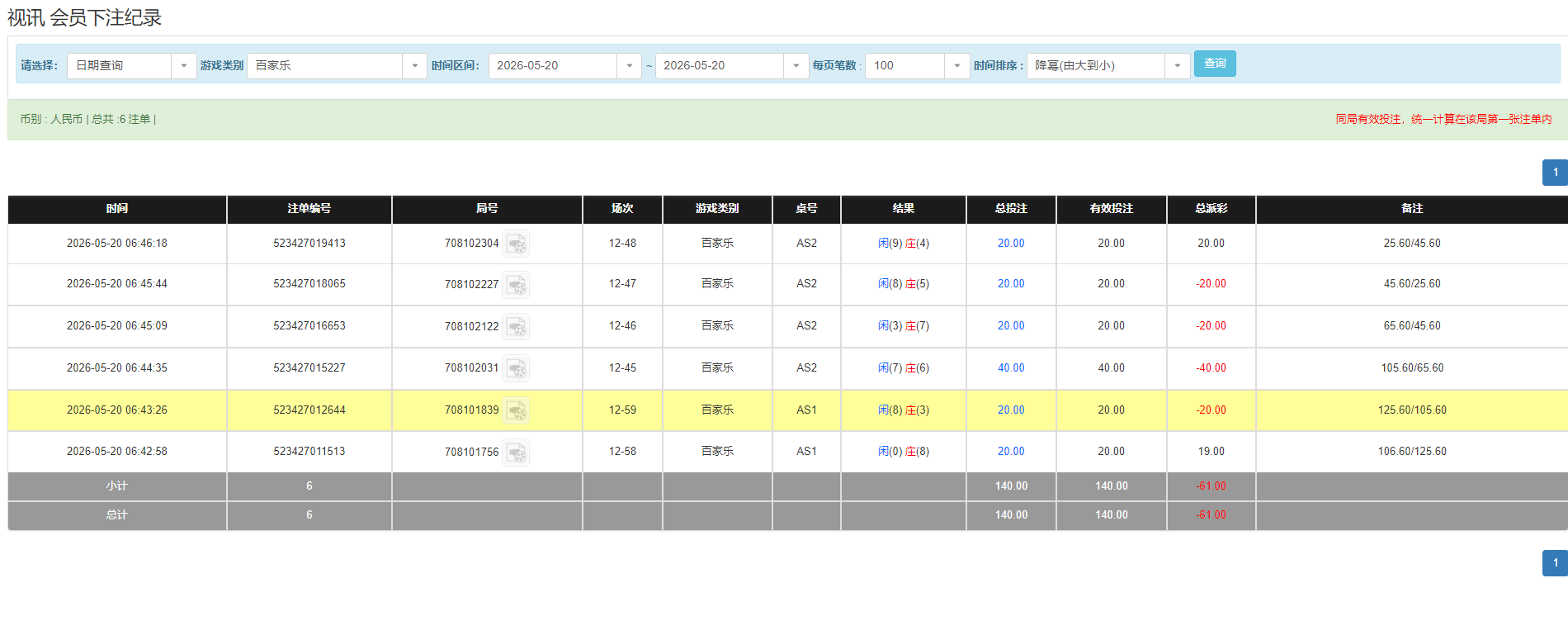Viewport: 1568px width, 635px height.
Task: Click the 注单编号 column header
Action: pyautogui.click(x=309, y=209)
